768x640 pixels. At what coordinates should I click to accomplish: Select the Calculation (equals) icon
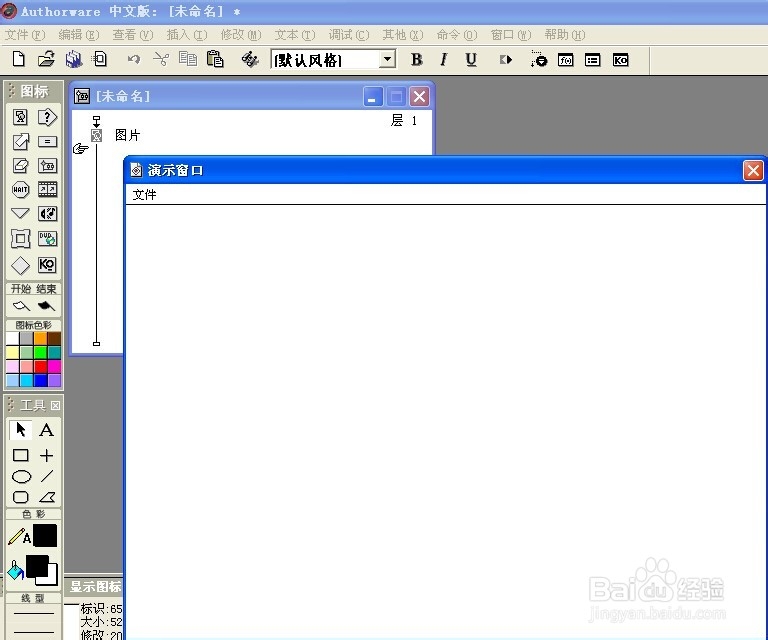pyautogui.click(x=47, y=142)
